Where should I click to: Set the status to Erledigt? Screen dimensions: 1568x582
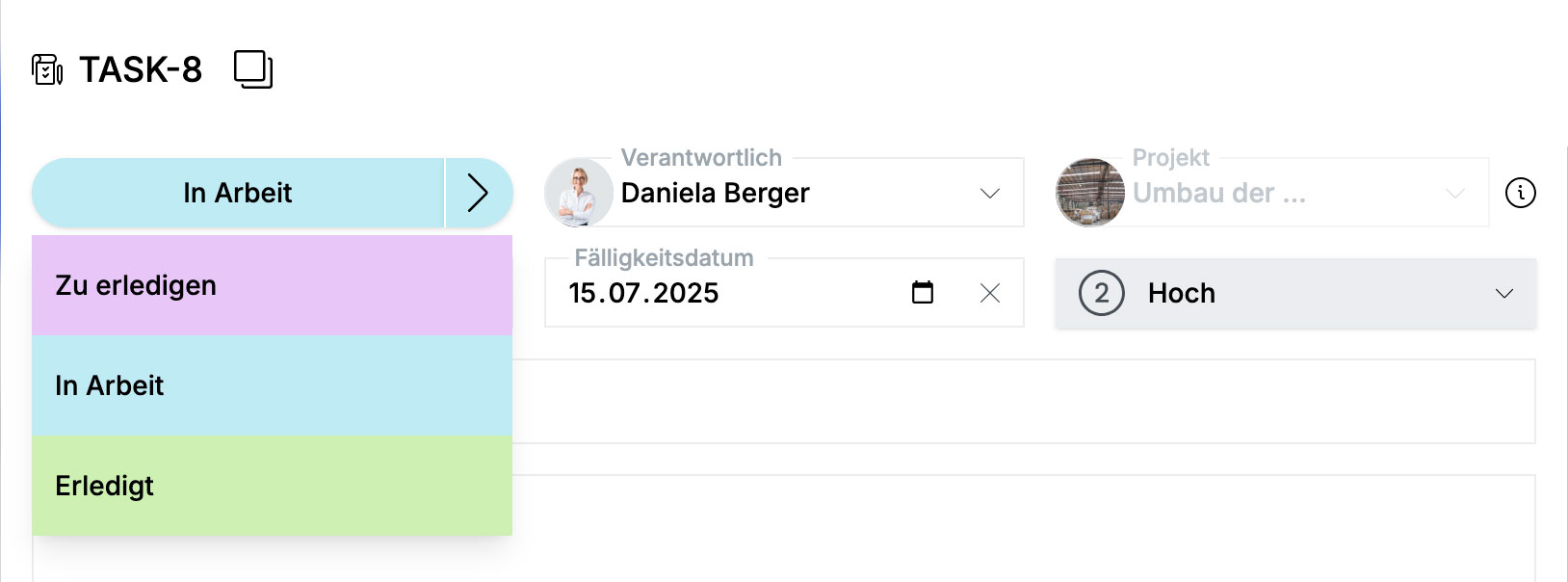coord(272,486)
